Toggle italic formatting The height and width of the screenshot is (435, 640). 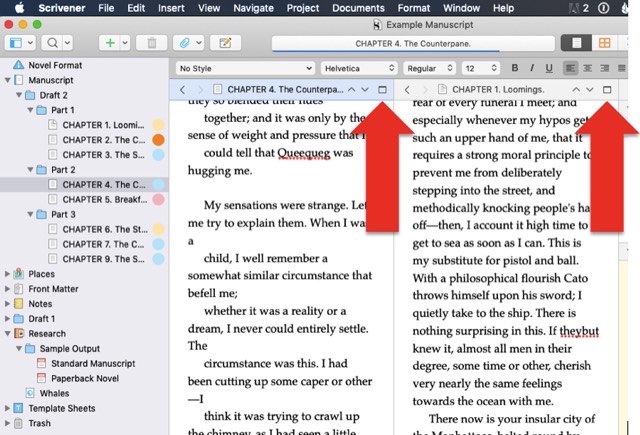[x=532, y=68]
